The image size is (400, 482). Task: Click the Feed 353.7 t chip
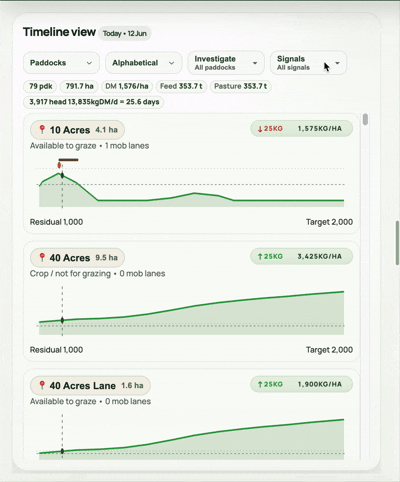(181, 86)
